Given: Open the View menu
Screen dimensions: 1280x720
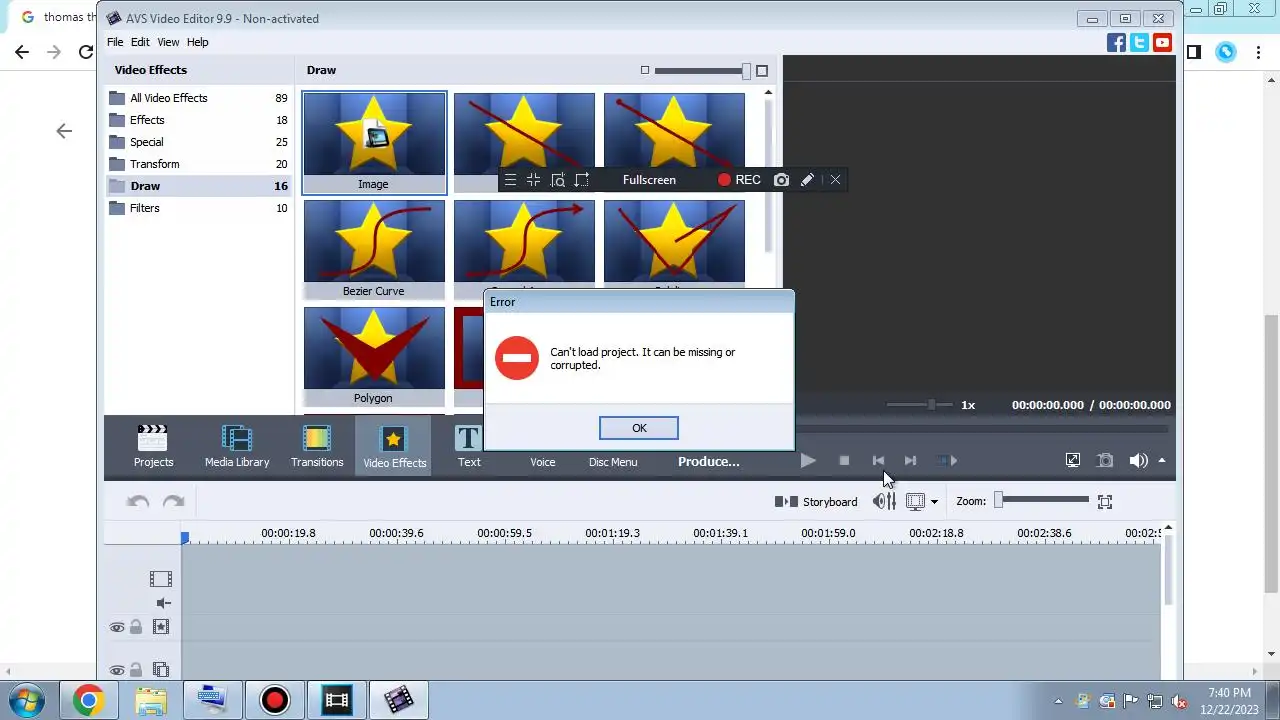Looking at the screenshot, I should pyautogui.click(x=168, y=42).
